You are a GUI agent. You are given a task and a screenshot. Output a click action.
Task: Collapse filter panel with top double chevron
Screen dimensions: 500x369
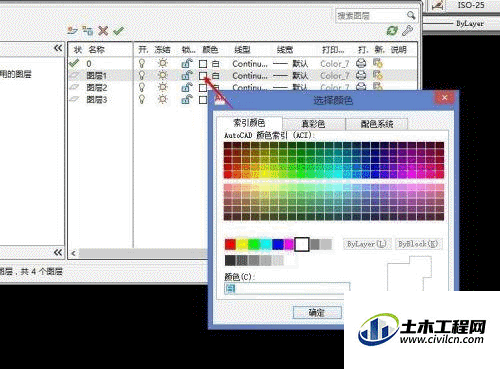click(58, 48)
